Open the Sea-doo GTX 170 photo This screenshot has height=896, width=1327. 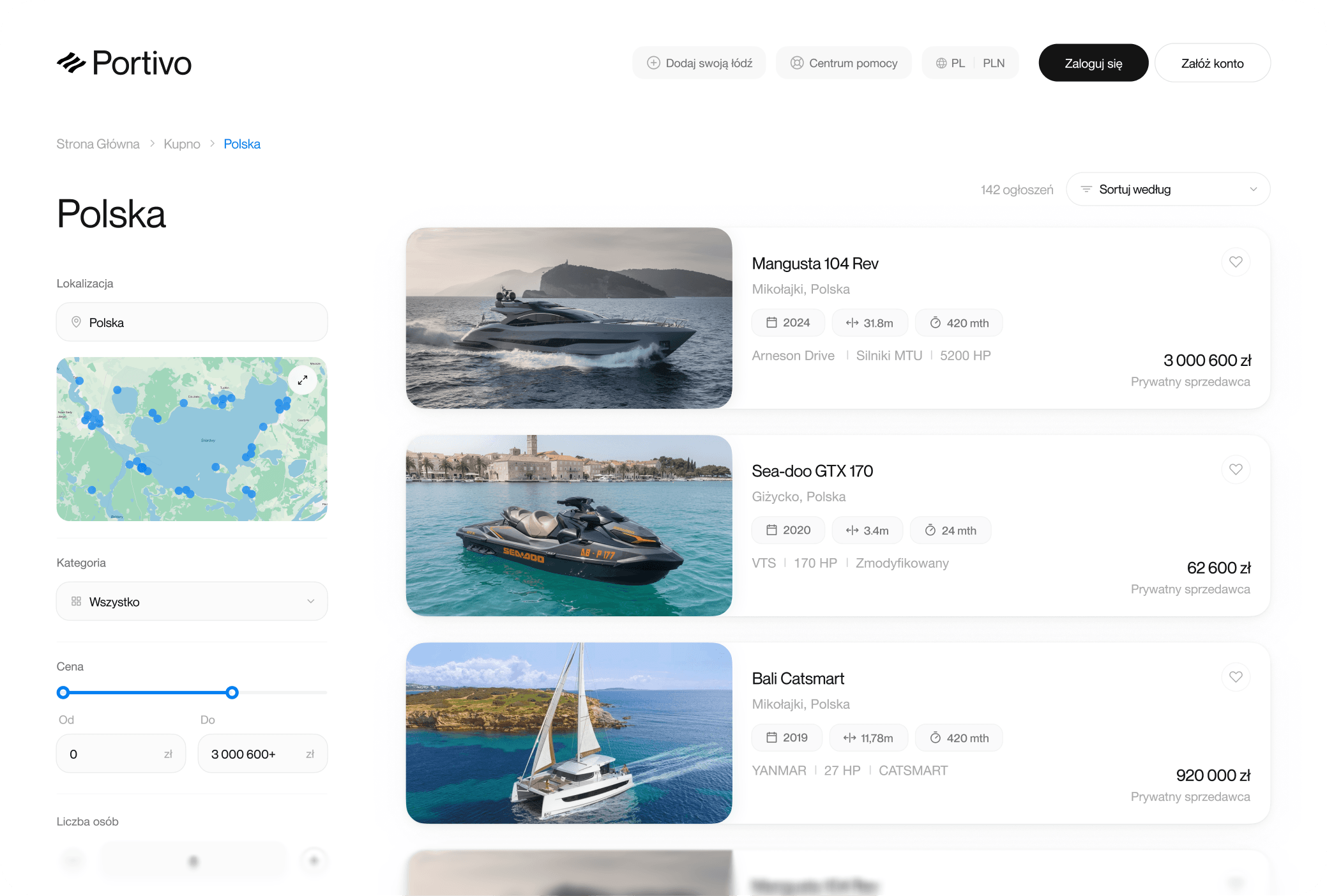(x=568, y=525)
